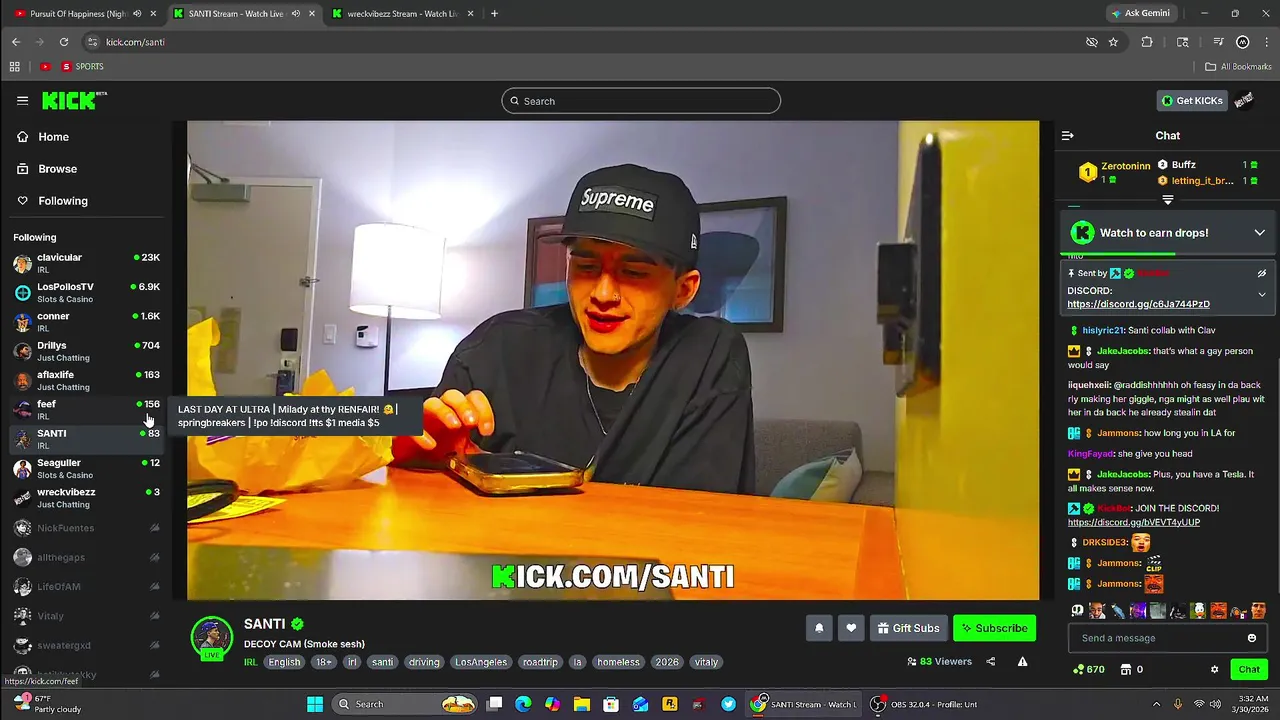The width and height of the screenshot is (1280, 720).
Task: Open wreckvibezz channel in Following list
Action: 86,498
